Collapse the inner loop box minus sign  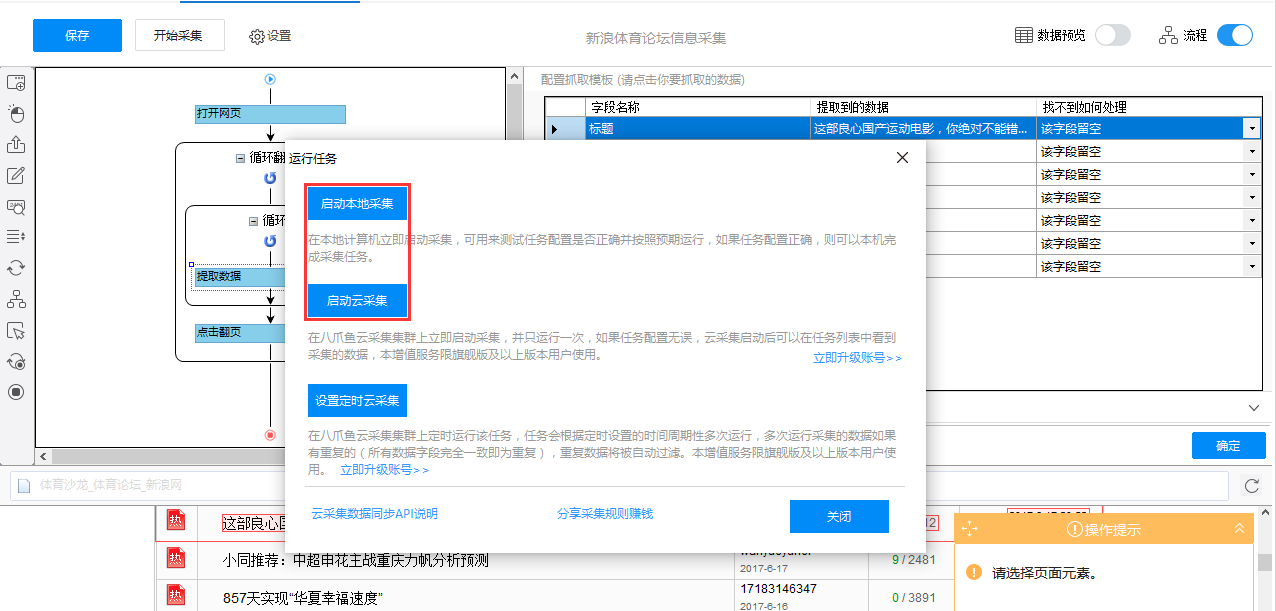click(x=253, y=220)
